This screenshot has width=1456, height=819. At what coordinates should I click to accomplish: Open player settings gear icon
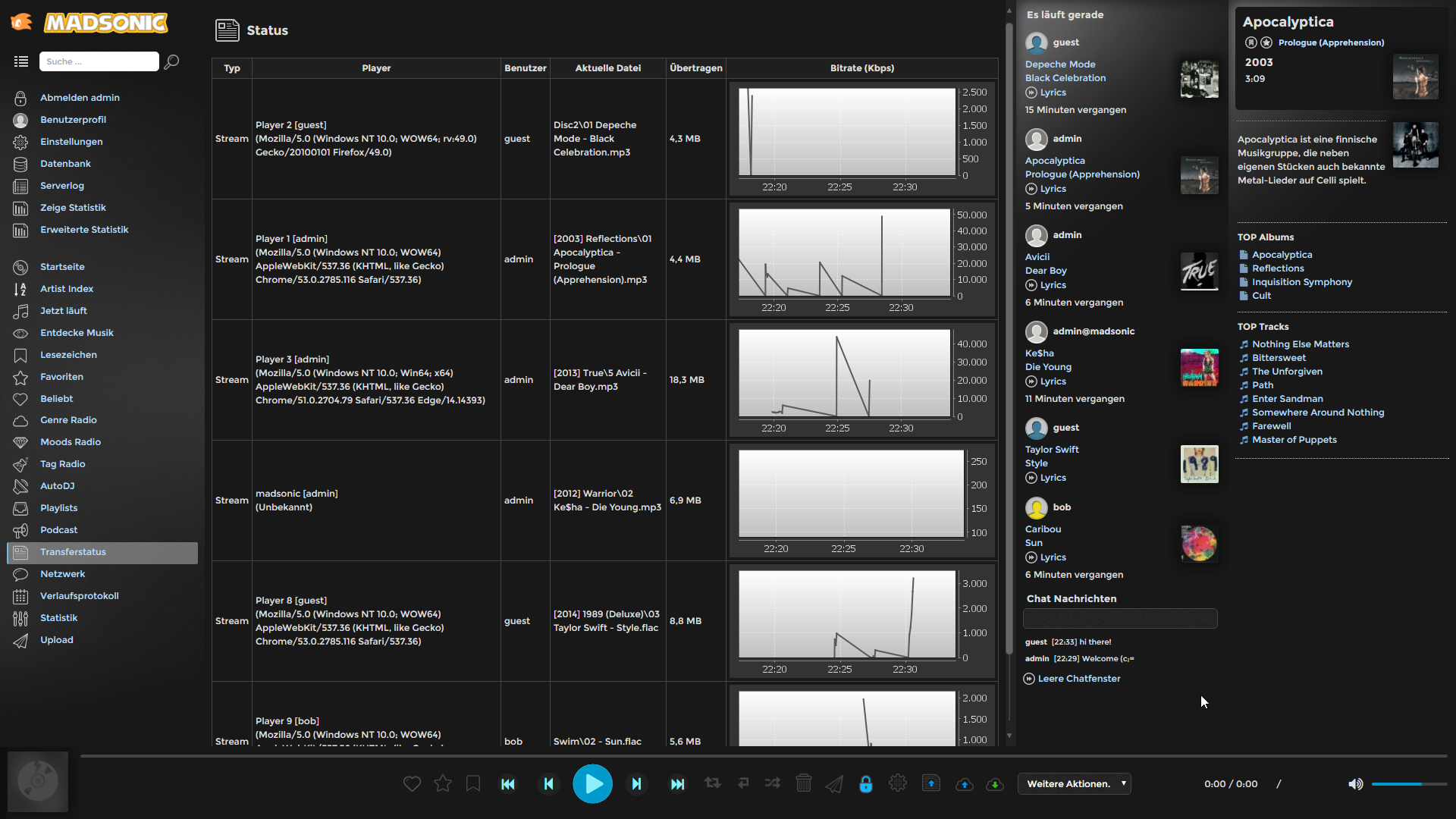pyautogui.click(x=898, y=783)
